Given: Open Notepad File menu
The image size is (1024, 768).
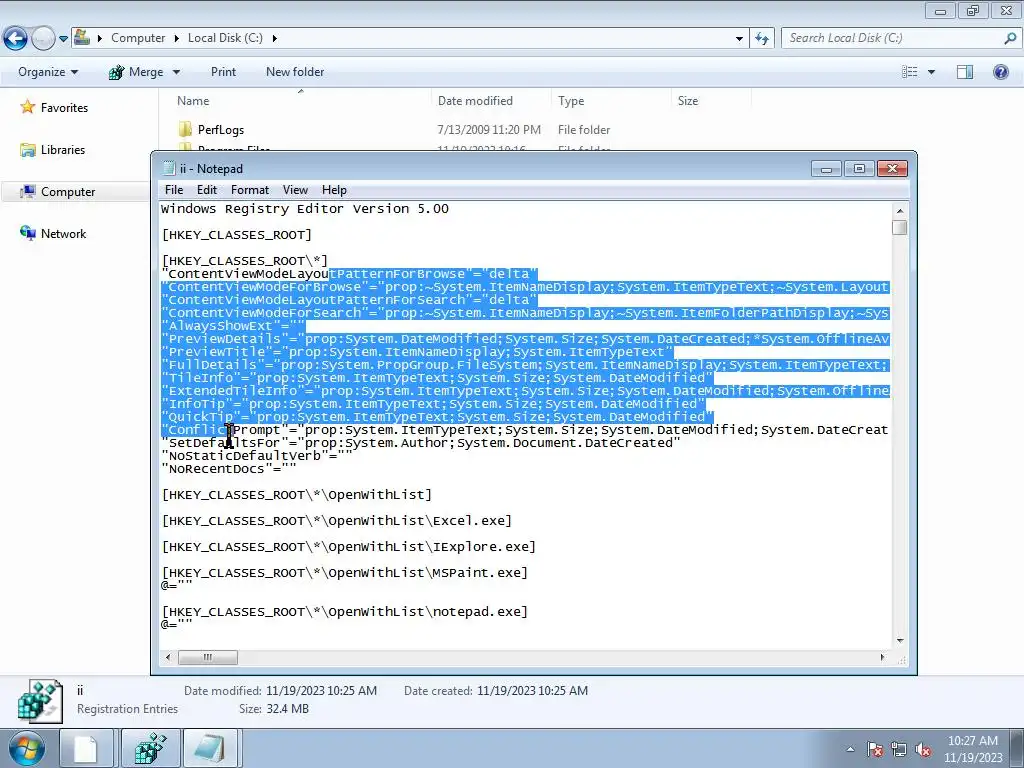Looking at the screenshot, I should tap(174, 190).
